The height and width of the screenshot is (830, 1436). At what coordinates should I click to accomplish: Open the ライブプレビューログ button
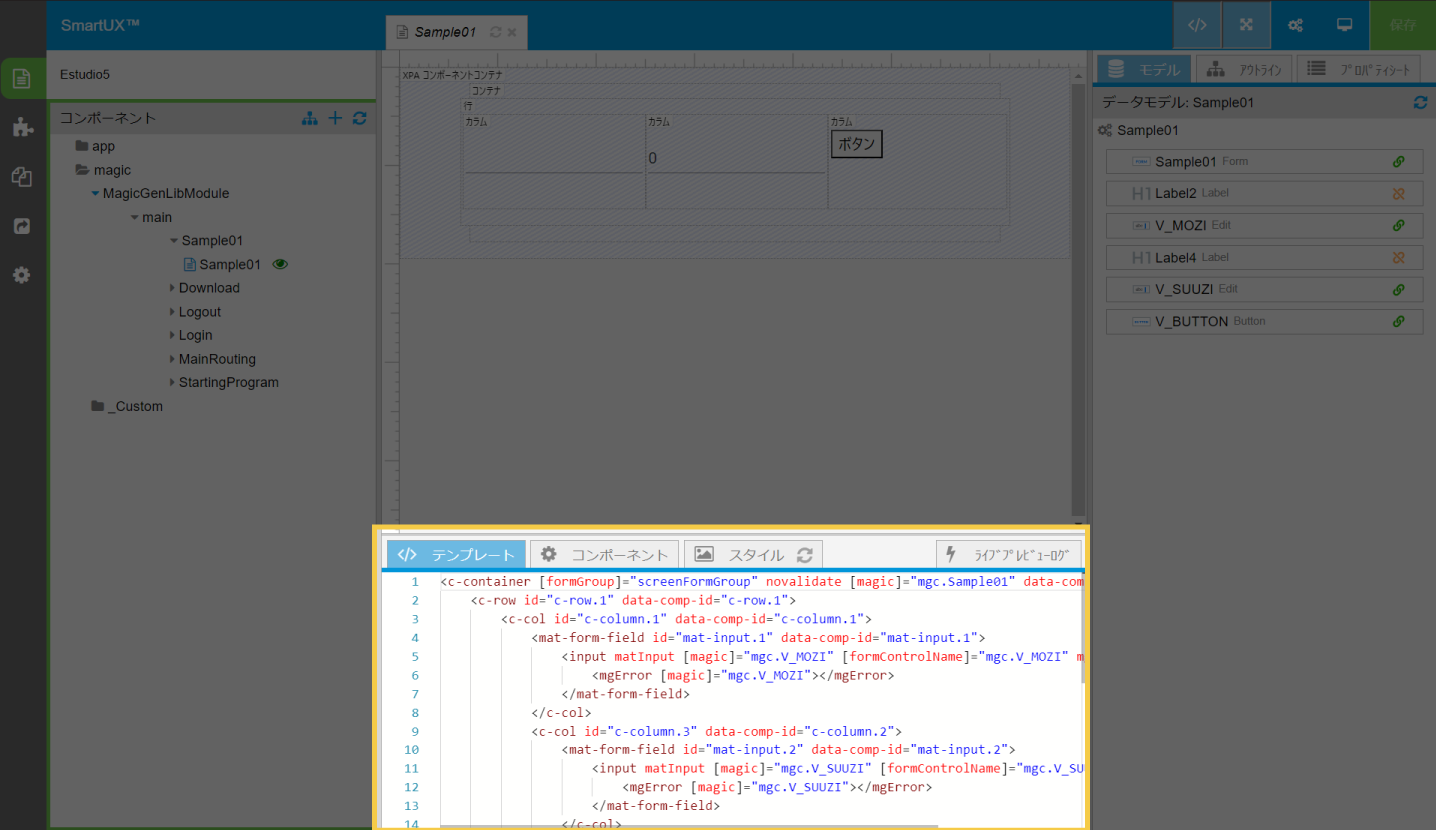1008,554
